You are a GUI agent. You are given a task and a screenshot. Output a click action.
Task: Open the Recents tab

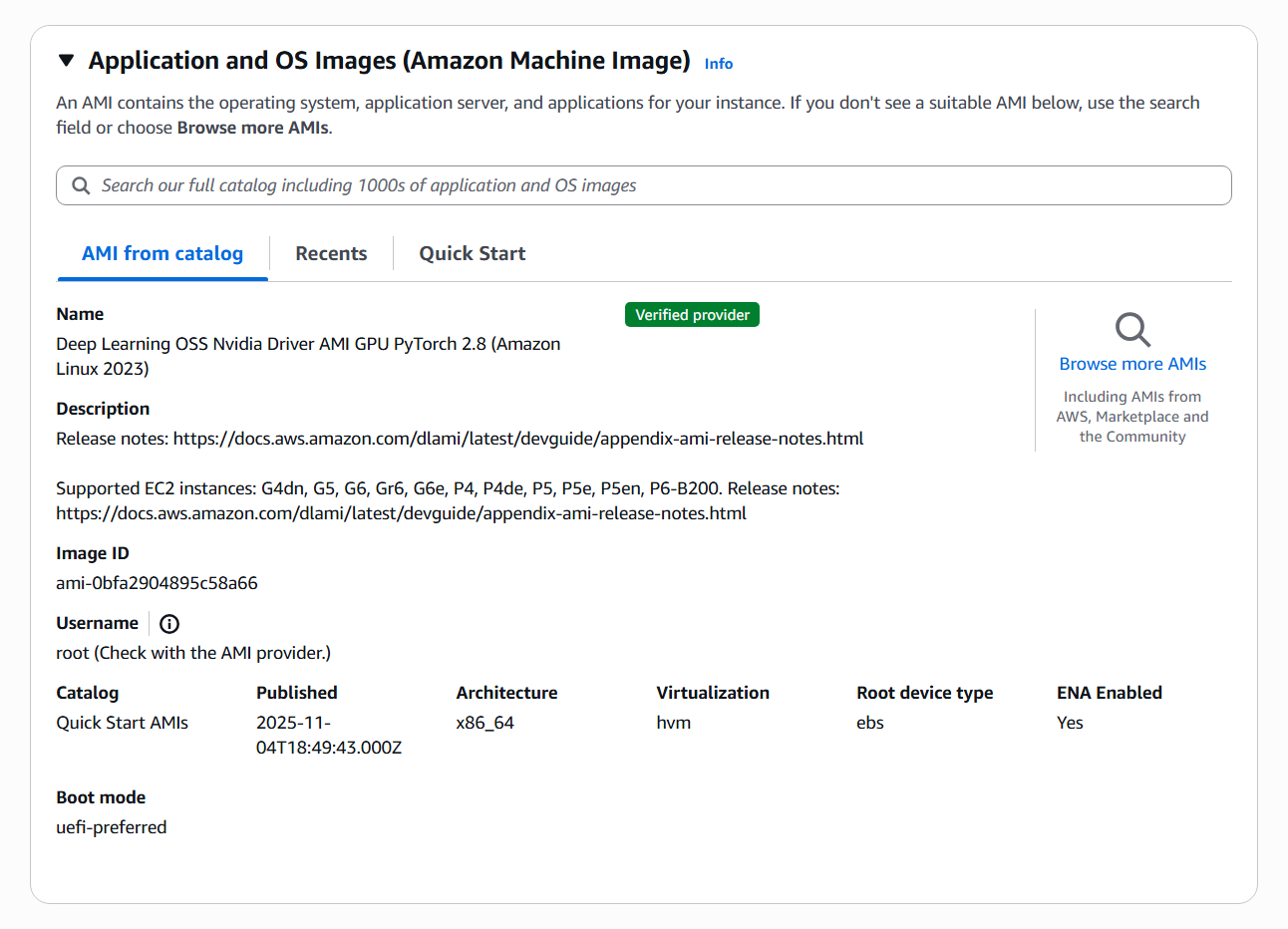point(331,253)
